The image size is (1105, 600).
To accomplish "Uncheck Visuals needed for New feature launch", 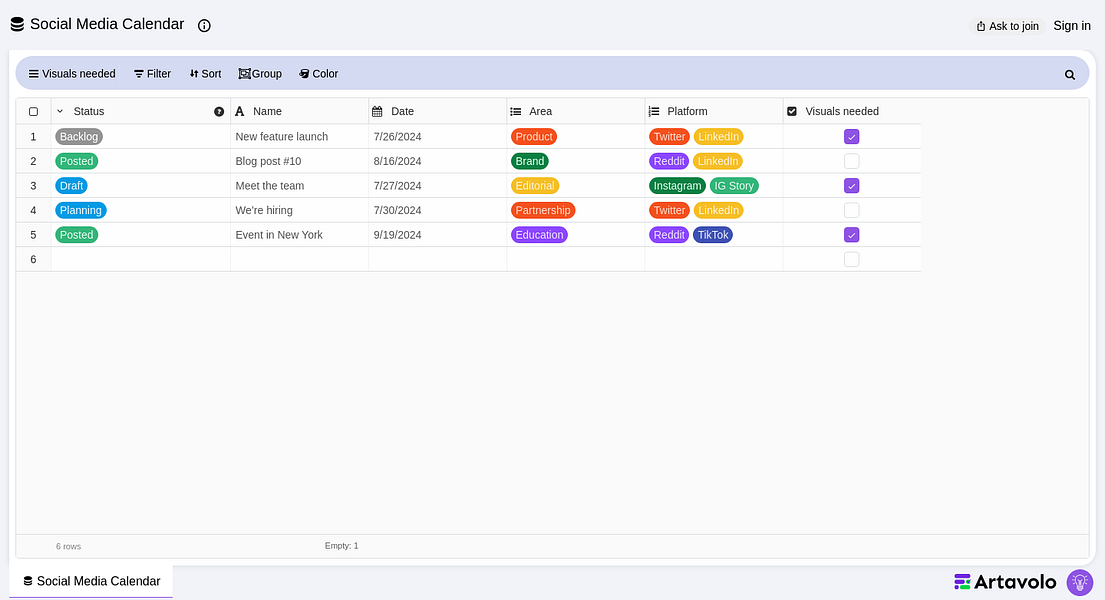I will 852,137.
